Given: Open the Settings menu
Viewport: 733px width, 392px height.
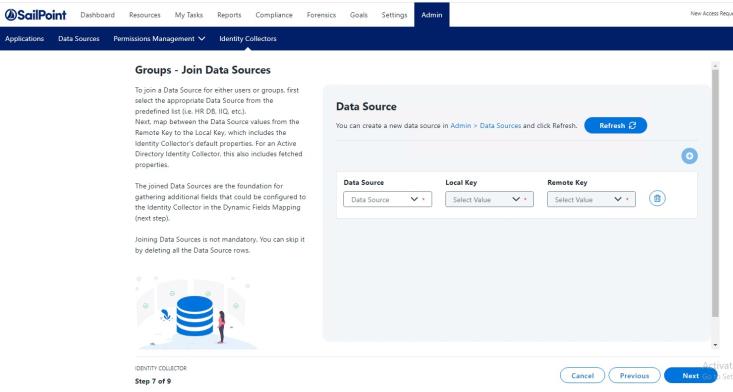Looking at the screenshot, I should click(x=394, y=15).
